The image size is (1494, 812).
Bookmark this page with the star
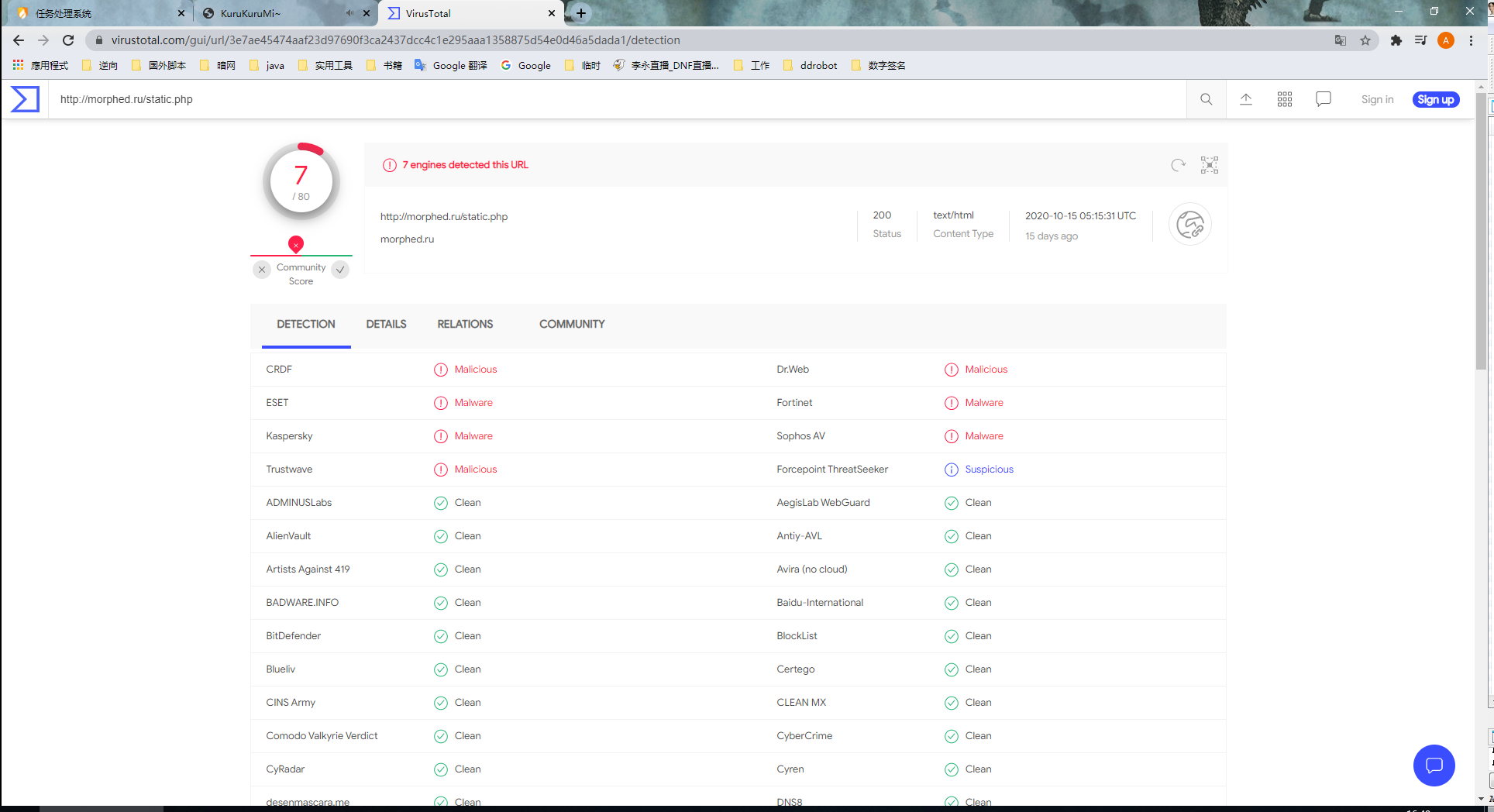1365,40
